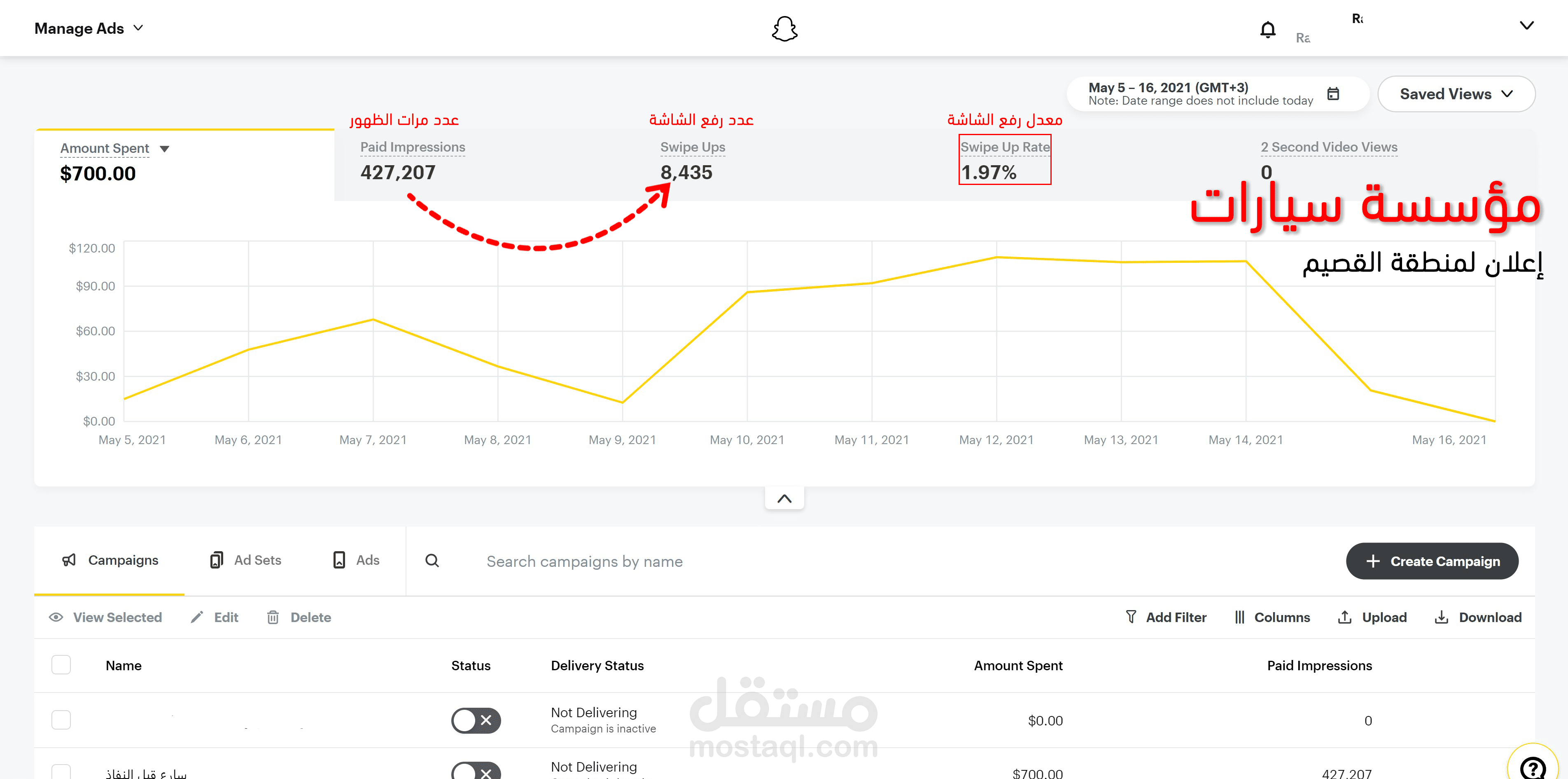Expand the Saved Views dropdown
The width and height of the screenshot is (1568, 779).
click(x=1456, y=94)
